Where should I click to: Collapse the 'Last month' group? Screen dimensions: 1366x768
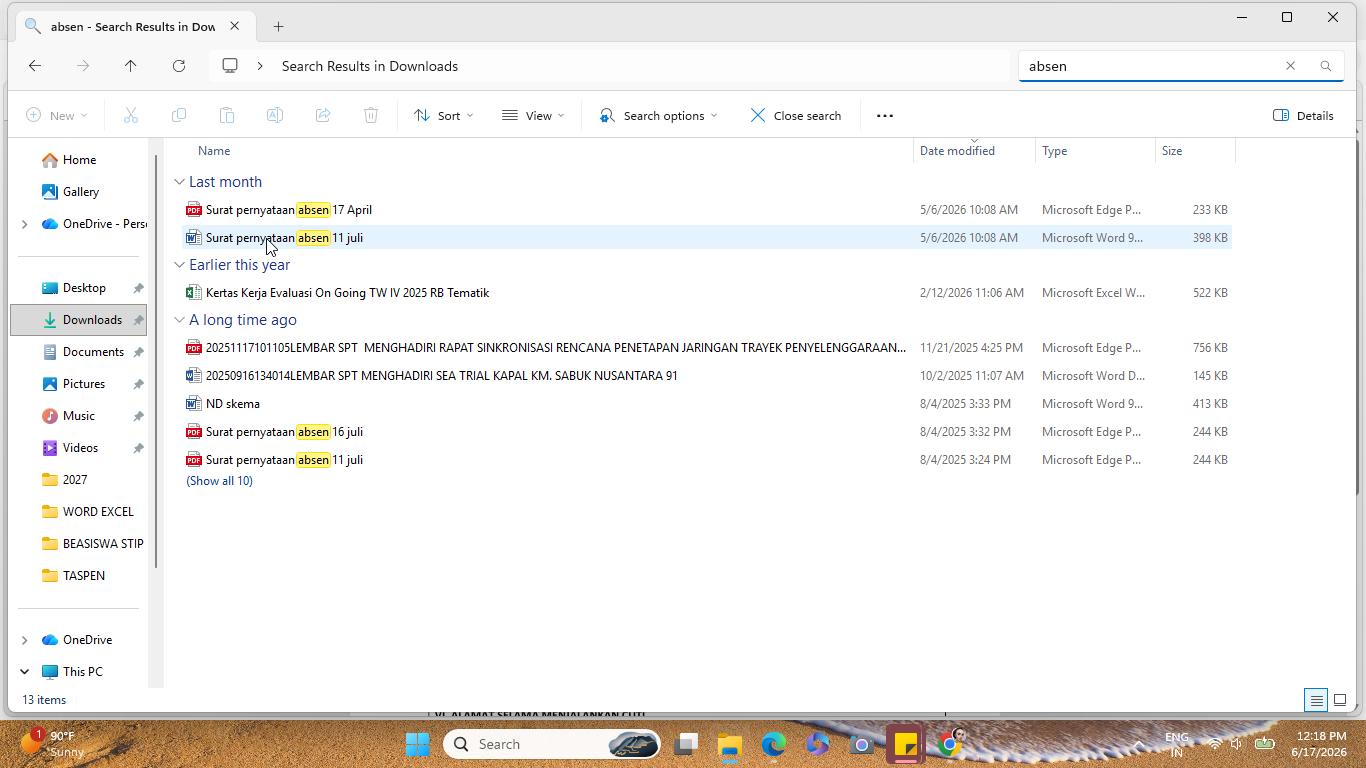pyautogui.click(x=179, y=182)
